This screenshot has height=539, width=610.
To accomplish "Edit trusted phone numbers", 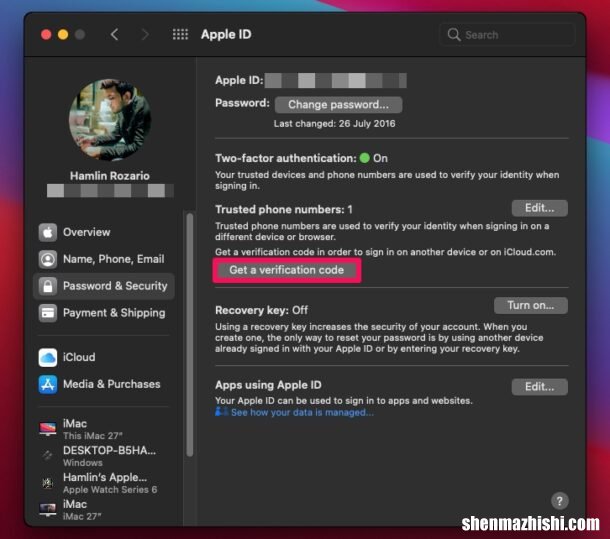I will pos(539,208).
